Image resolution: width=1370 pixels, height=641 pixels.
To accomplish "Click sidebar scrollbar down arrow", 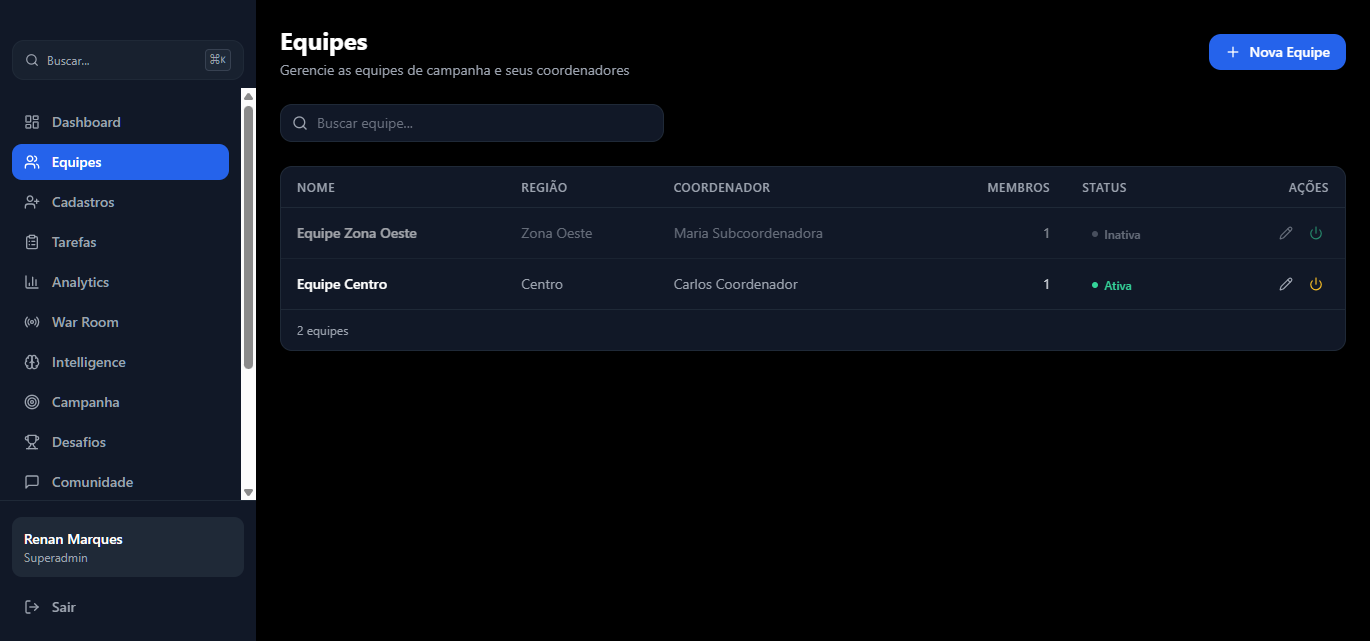I will pos(249,492).
